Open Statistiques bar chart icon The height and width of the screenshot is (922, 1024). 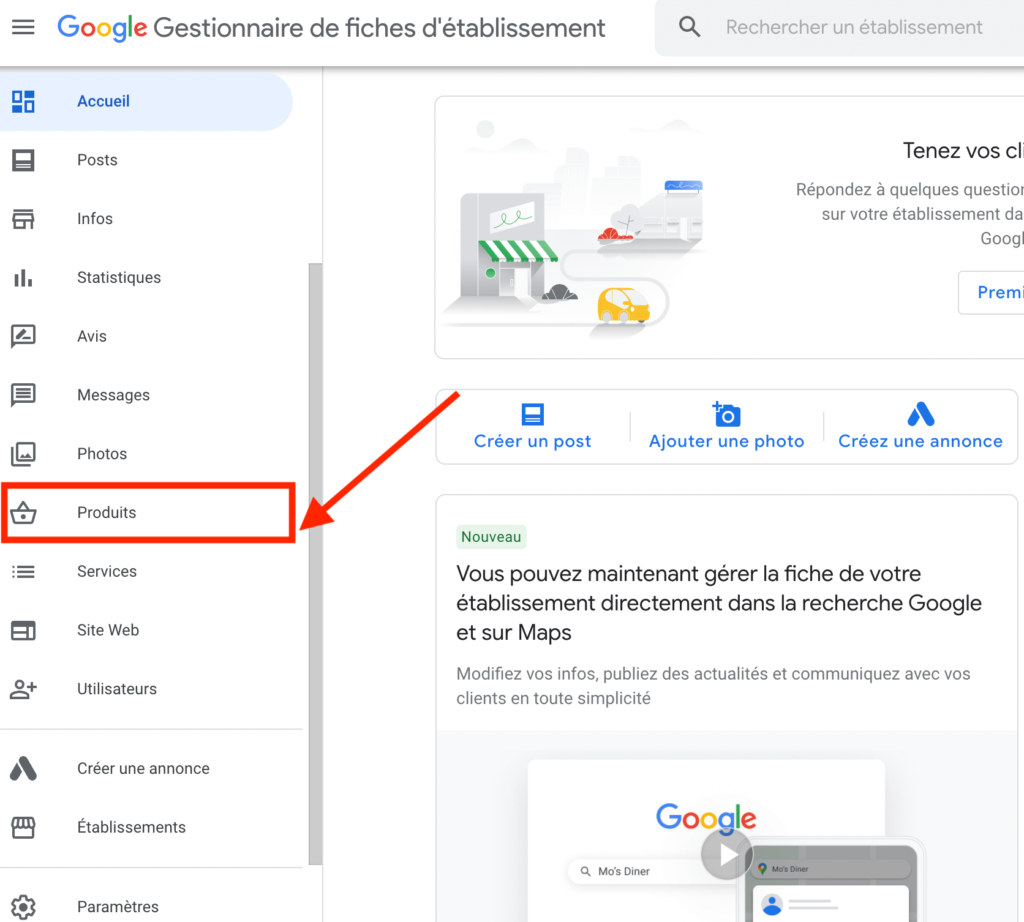point(24,278)
